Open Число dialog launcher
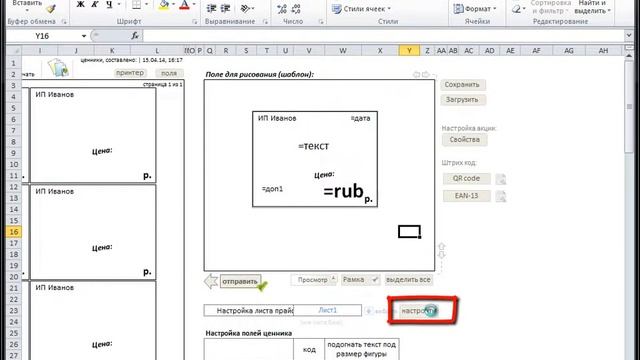This screenshot has width=640, height=360. tap(321, 22)
